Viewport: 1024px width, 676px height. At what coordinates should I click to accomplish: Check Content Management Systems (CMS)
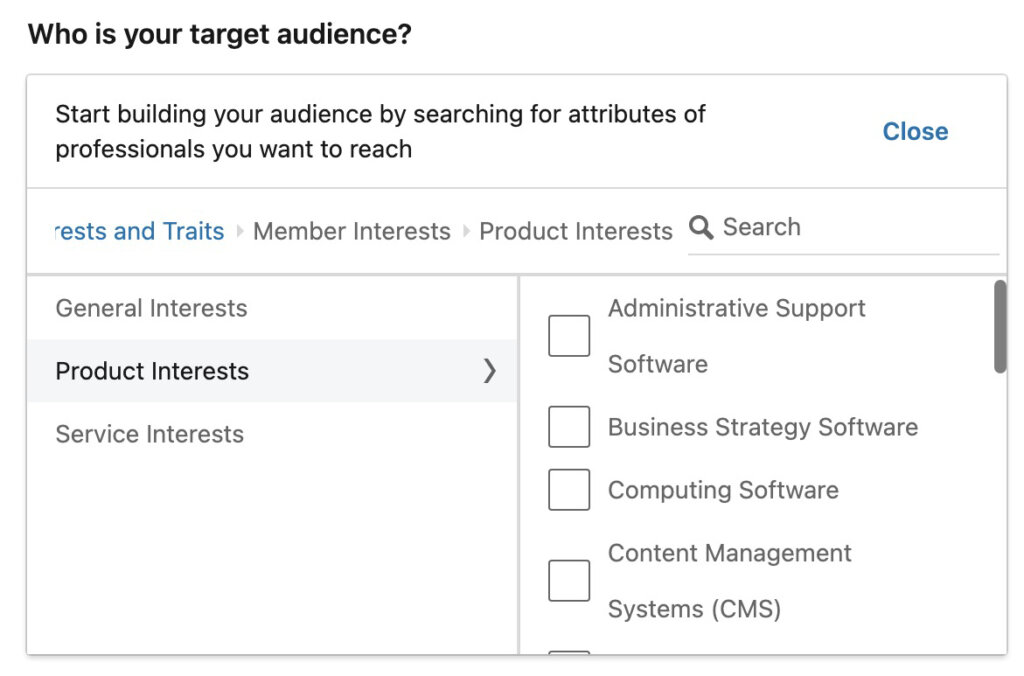click(x=568, y=580)
